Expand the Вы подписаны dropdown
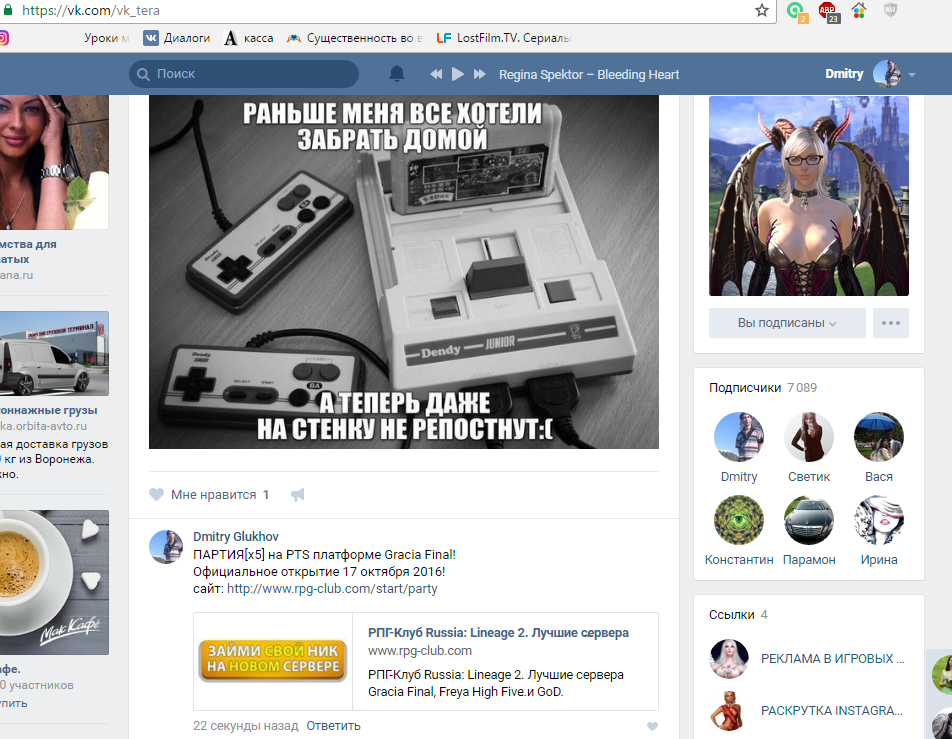The width and height of the screenshot is (952, 739). (x=787, y=323)
